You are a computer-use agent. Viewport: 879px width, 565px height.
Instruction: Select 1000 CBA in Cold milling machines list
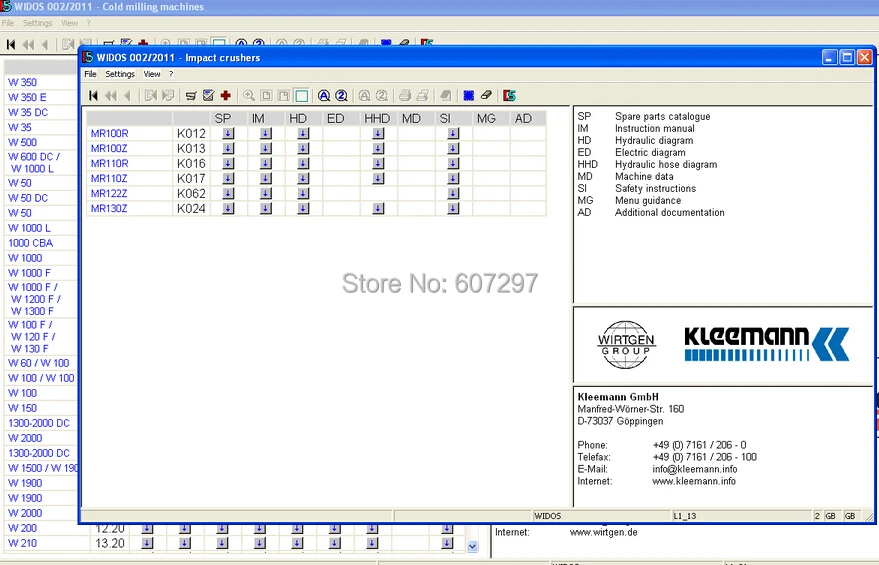tap(30, 243)
